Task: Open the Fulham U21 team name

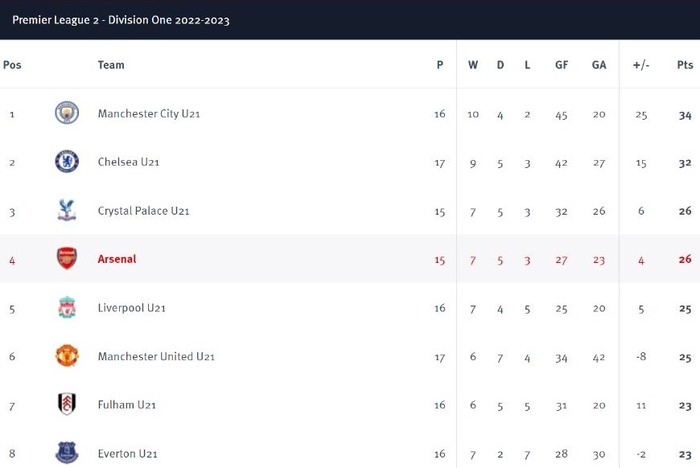Action: coord(127,405)
